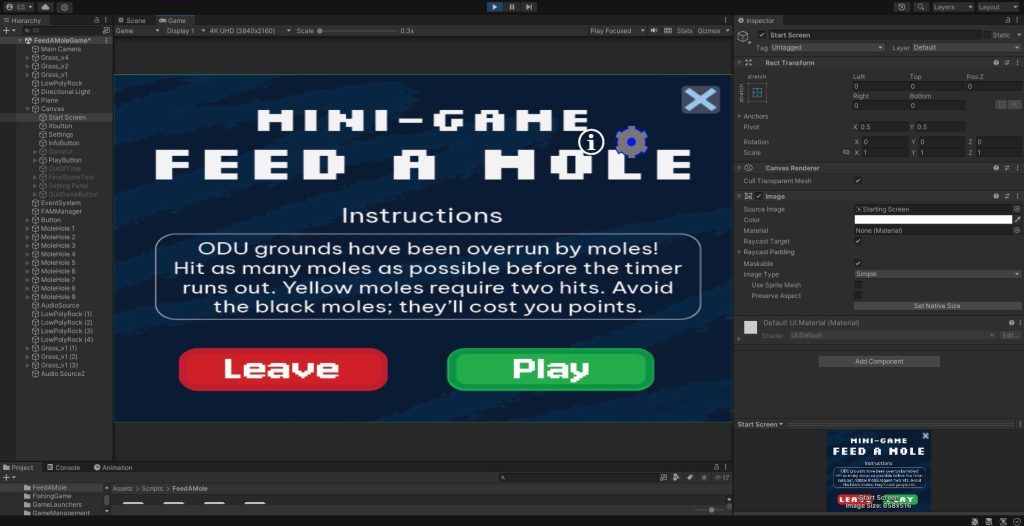Click the info icon in Game view
Image resolution: width=1024 pixels, height=526 pixels.
click(591, 142)
